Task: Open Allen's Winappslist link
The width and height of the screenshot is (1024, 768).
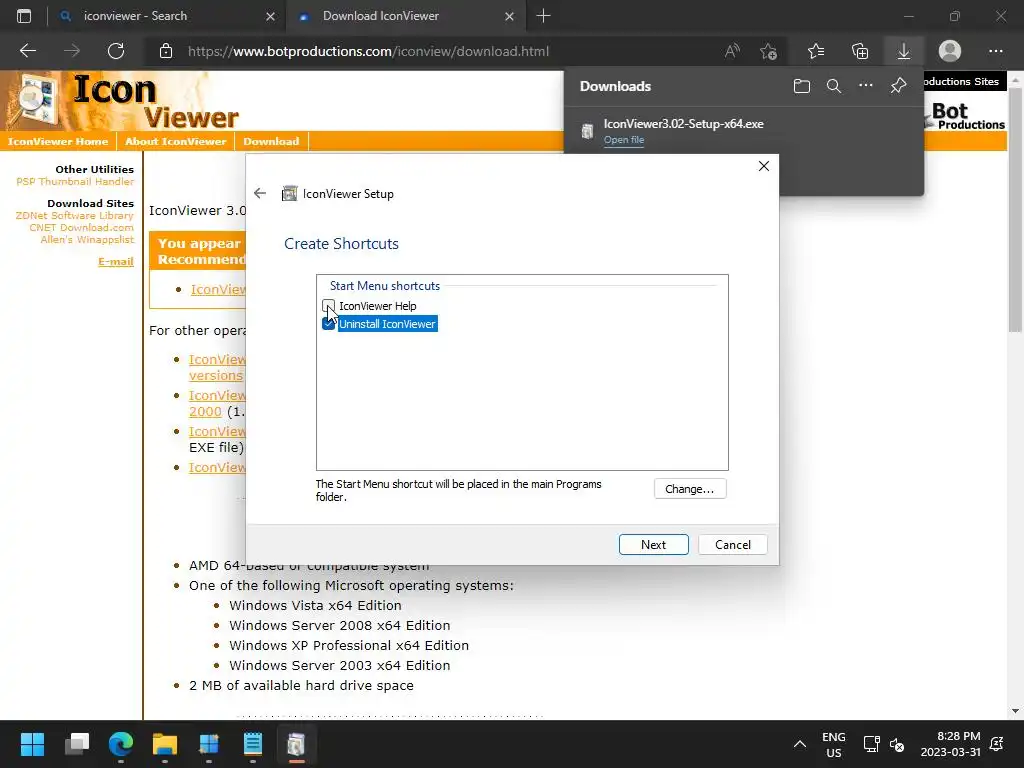Action: [x=87, y=240]
